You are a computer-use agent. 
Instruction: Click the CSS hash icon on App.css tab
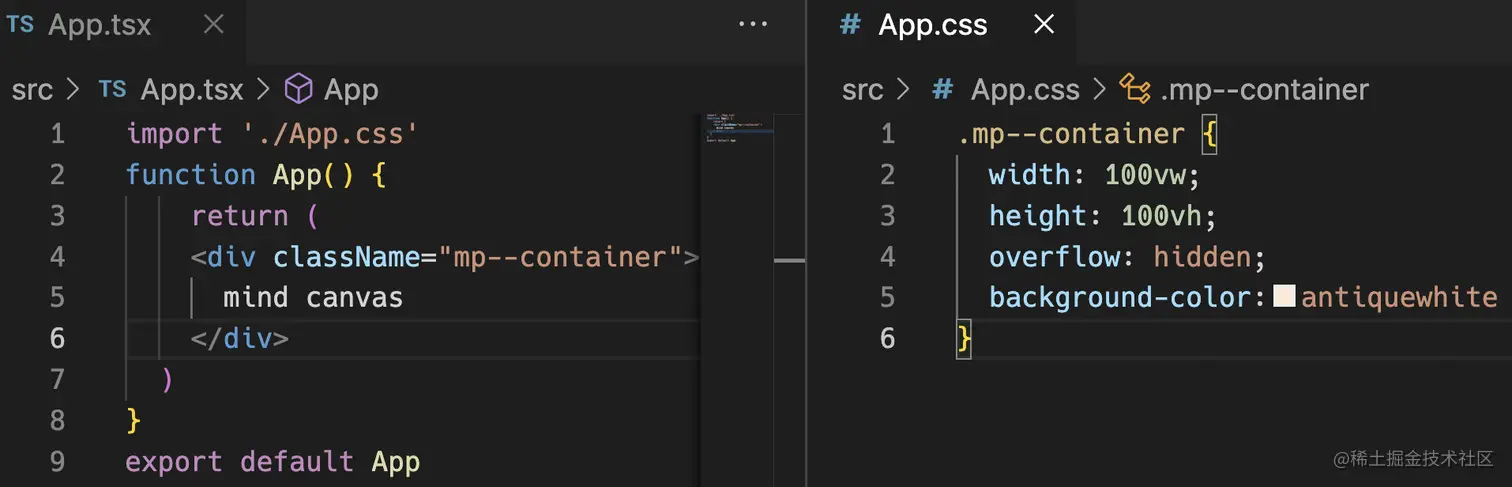[x=850, y=25]
